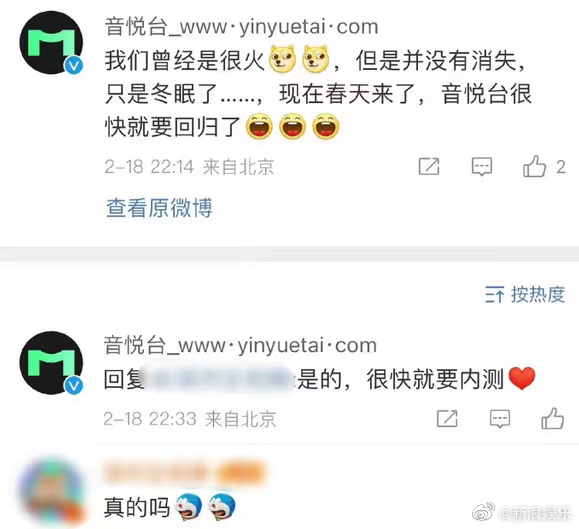Viewport: 579px width, 529px height.
Task: Click the 音悦台 username on the reply comment
Action: click(240, 346)
